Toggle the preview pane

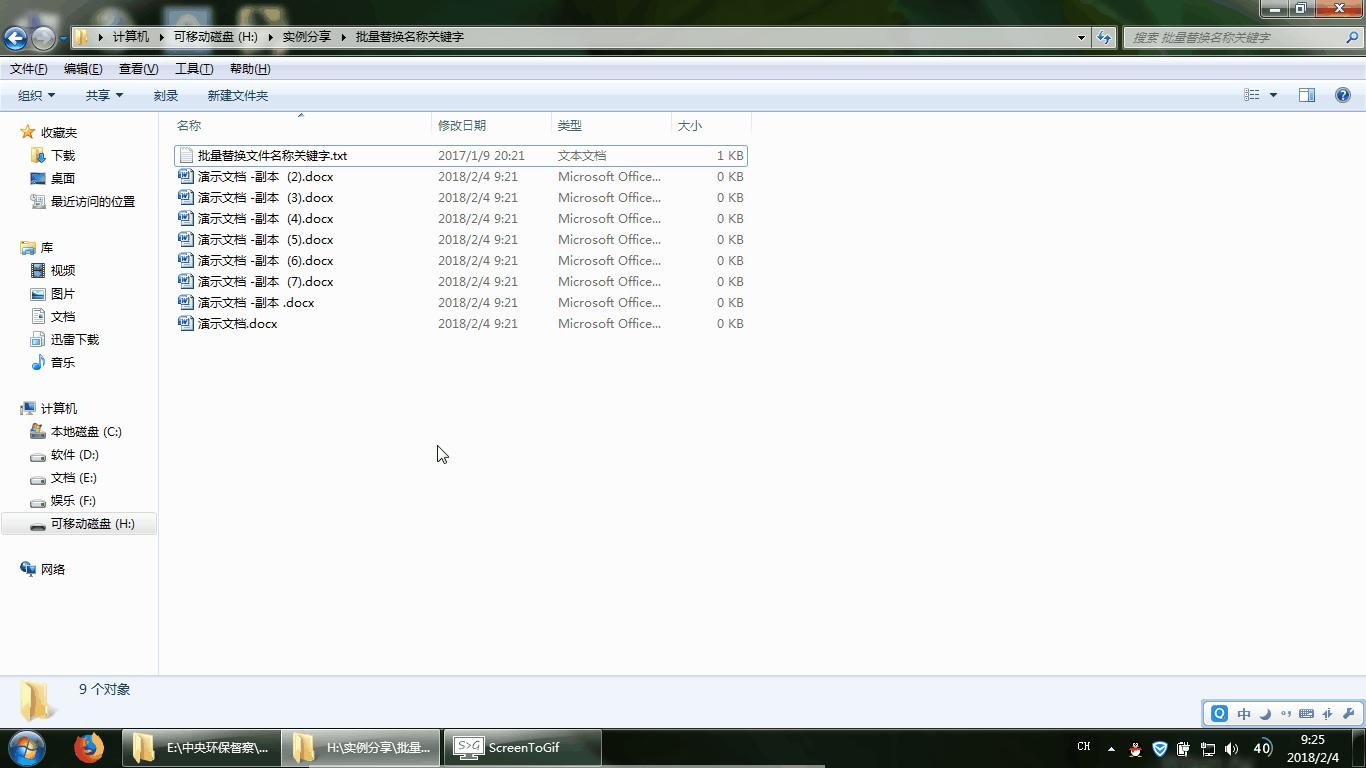click(1307, 95)
